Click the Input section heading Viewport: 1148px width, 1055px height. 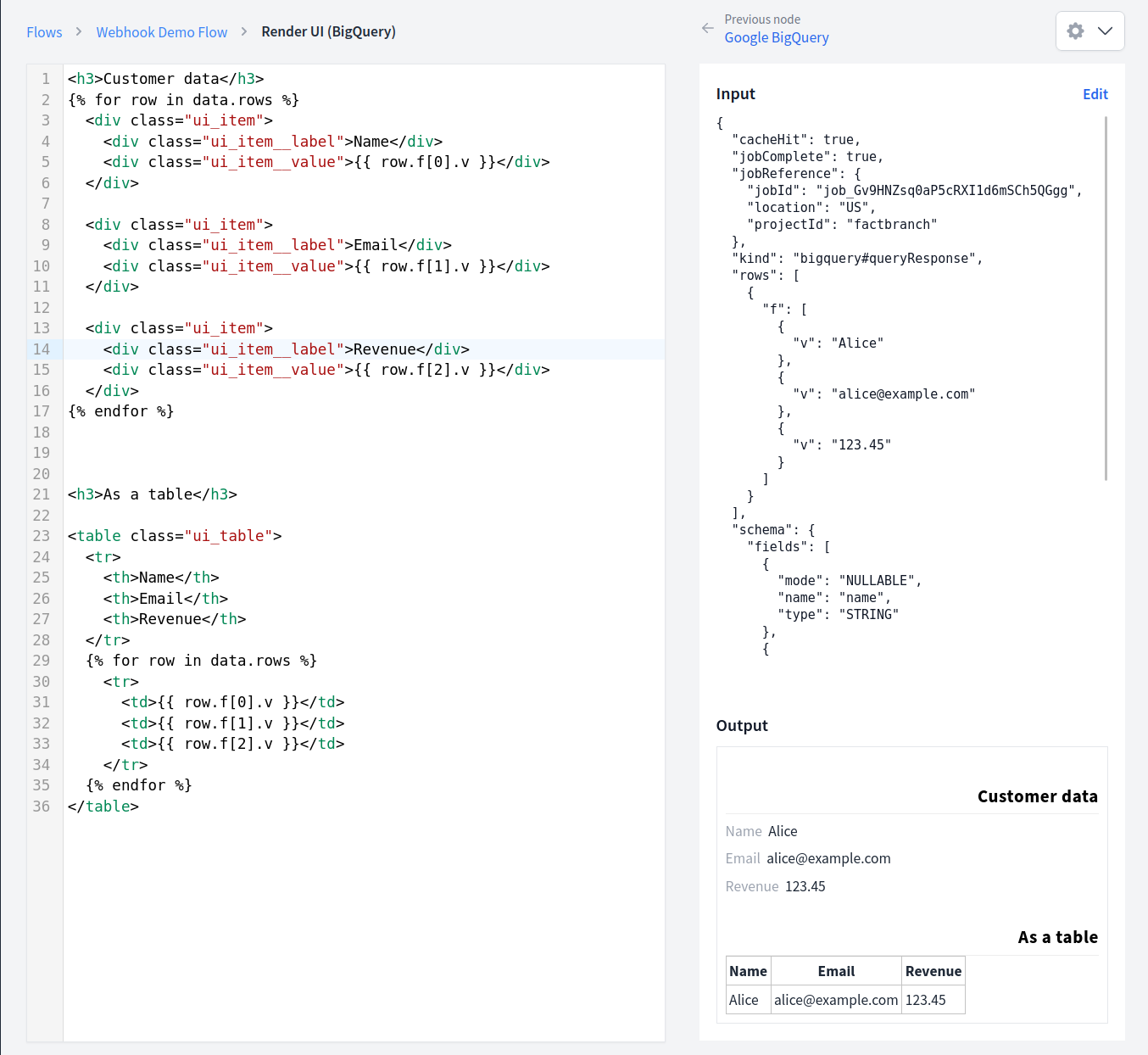(x=735, y=93)
